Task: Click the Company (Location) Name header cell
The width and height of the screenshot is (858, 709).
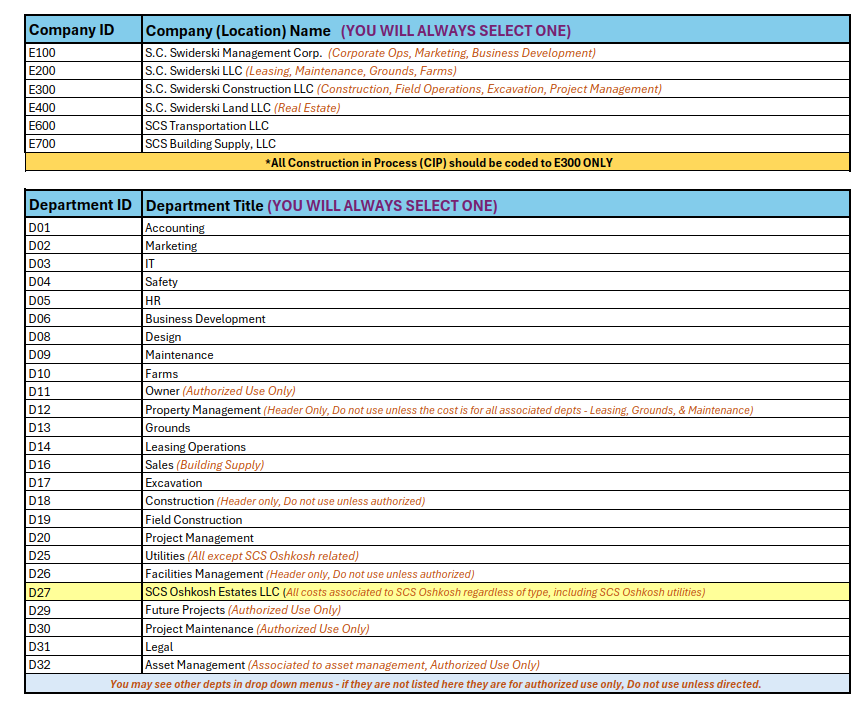Action: tap(496, 30)
